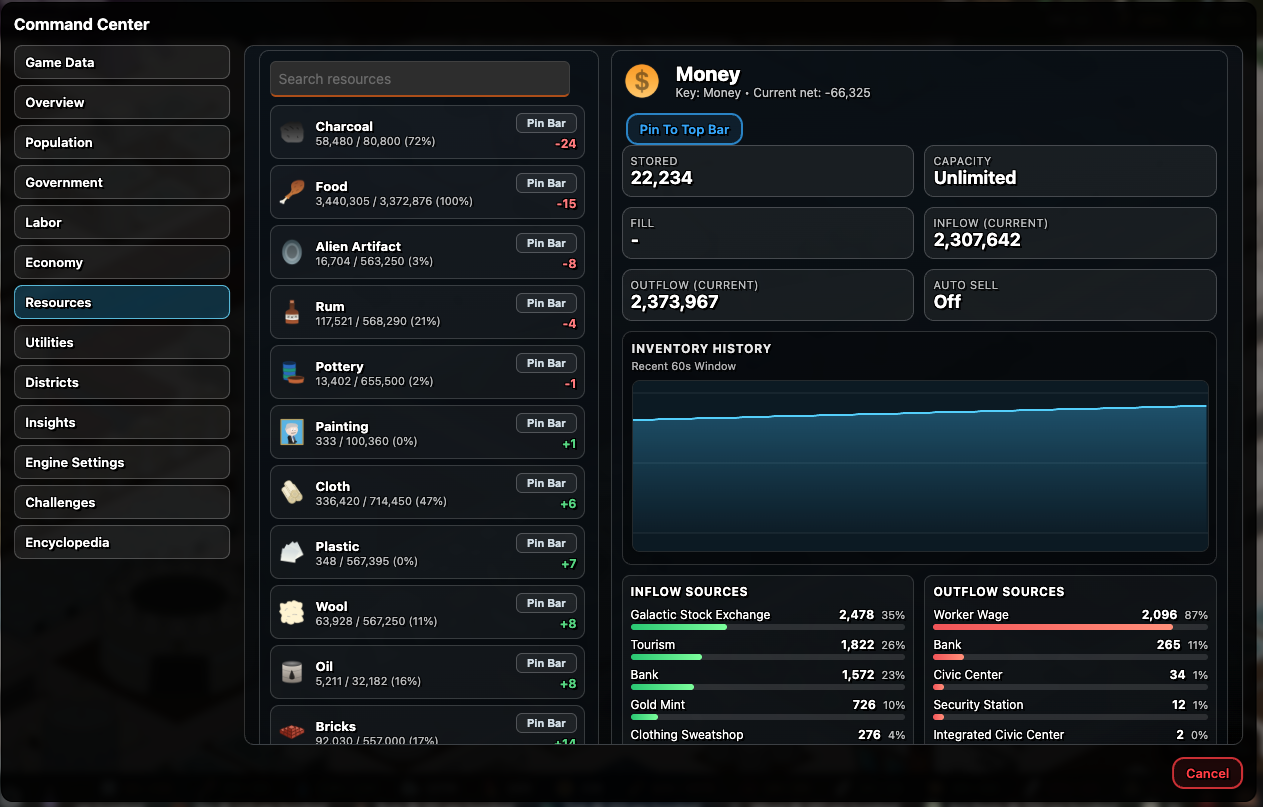Click the Alien Artifact icon
This screenshot has width=1263, height=807.
click(x=292, y=253)
